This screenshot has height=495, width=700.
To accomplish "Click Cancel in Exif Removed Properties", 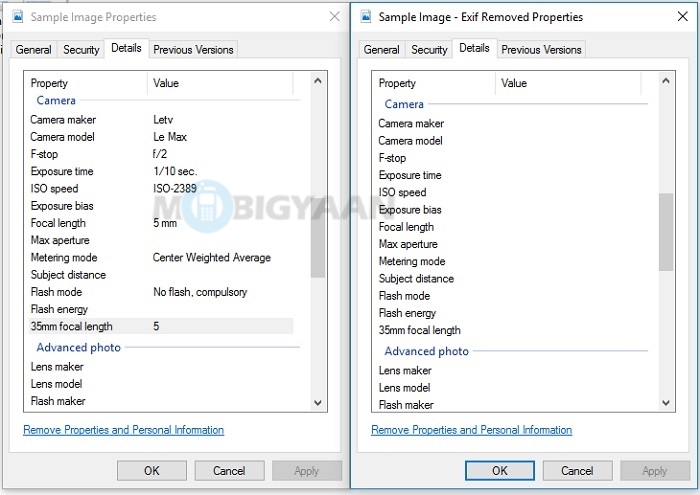I will point(577,471).
